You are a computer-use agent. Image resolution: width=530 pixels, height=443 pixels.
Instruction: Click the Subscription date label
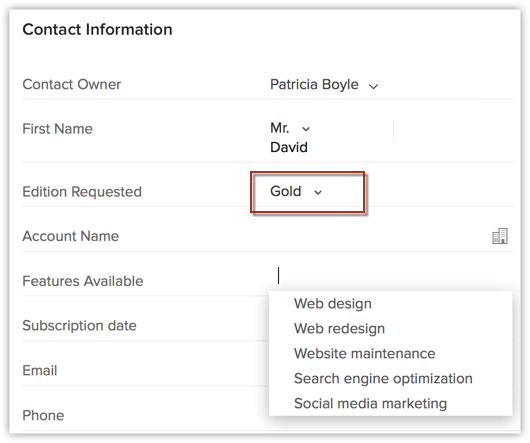[79, 325]
